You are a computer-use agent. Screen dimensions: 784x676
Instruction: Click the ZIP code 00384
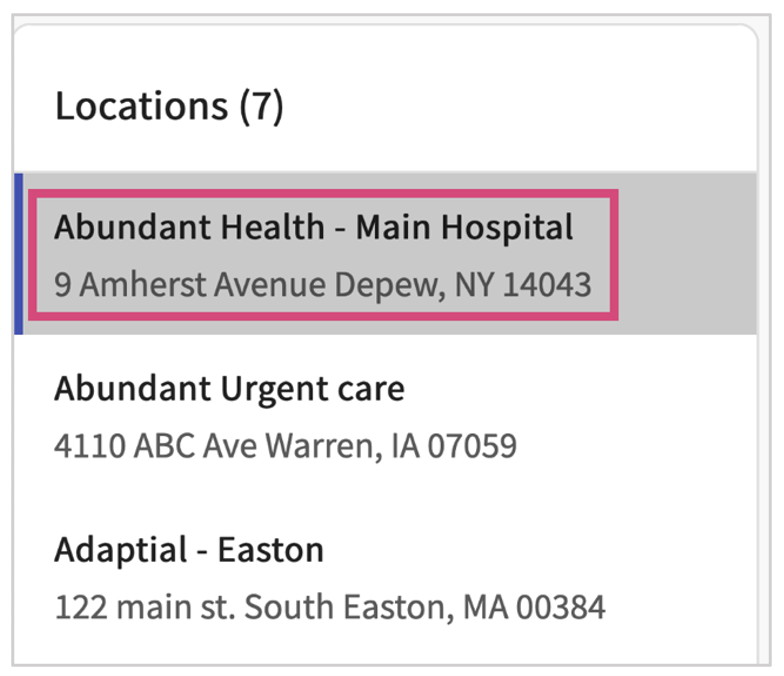tap(559, 606)
